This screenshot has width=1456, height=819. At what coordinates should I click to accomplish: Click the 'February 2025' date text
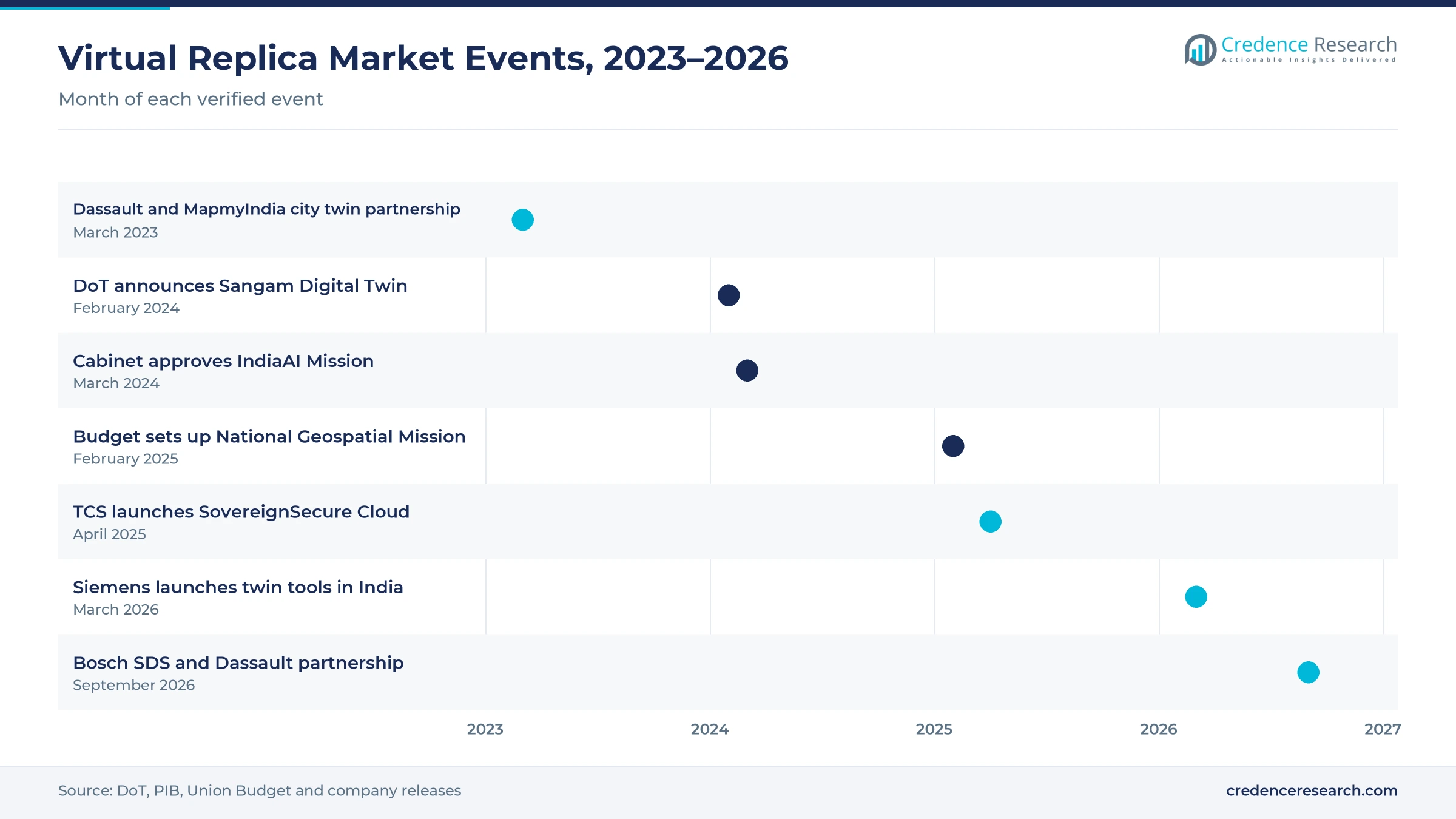126,459
